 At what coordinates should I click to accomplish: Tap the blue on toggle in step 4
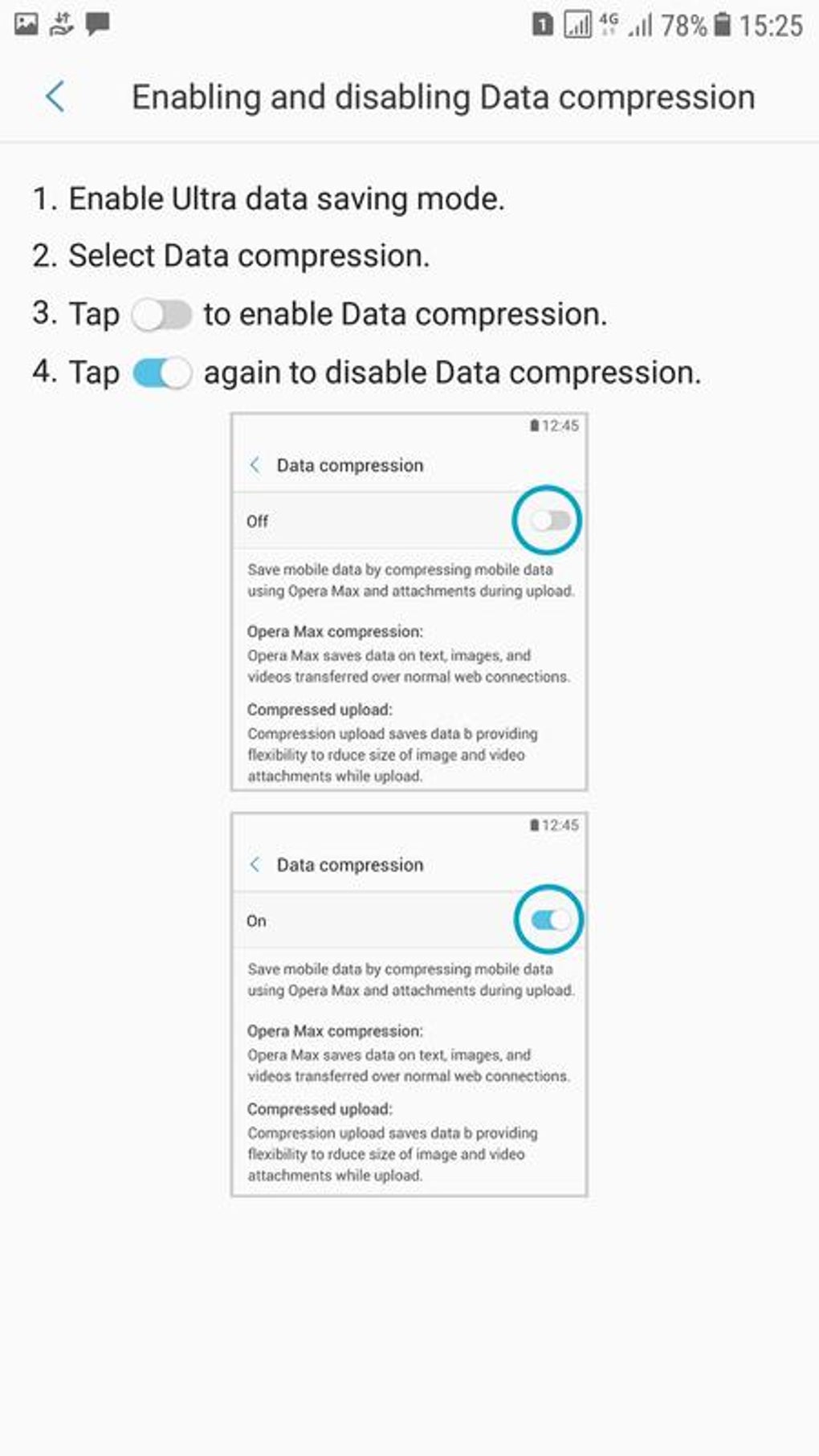[161, 373]
